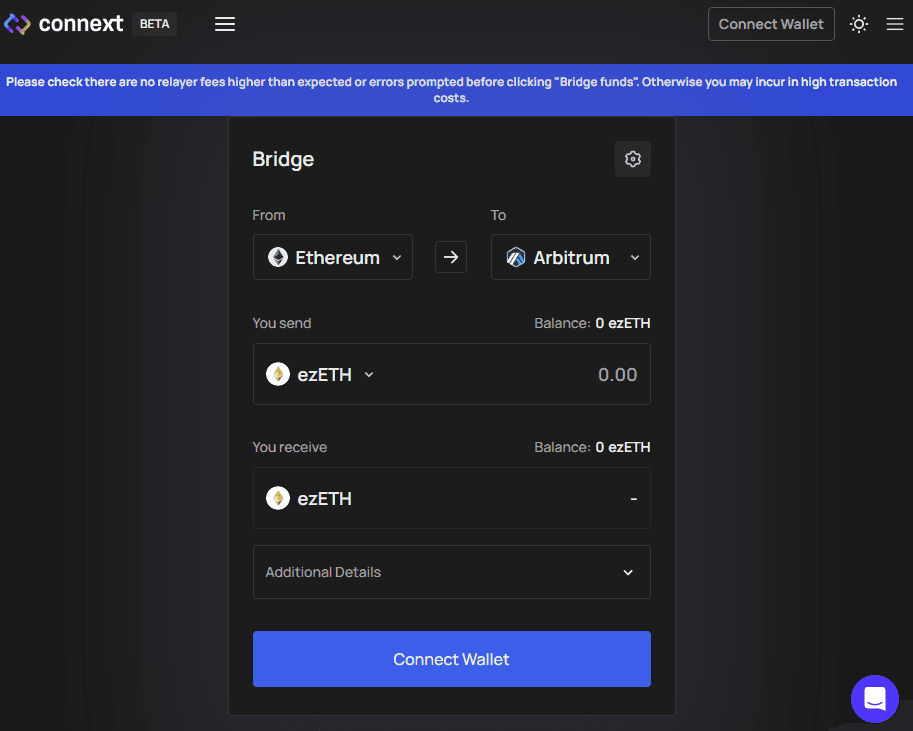Swap source and destination chains arrow
913x731 pixels.
coord(451,257)
